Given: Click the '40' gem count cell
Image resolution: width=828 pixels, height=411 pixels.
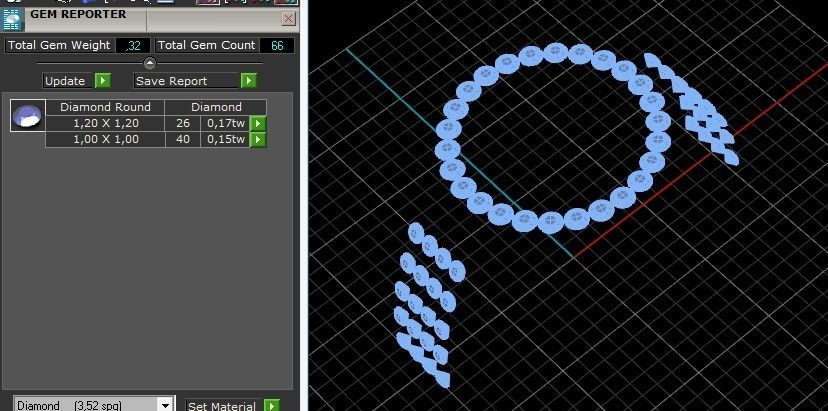Looking at the screenshot, I should click(x=183, y=139).
